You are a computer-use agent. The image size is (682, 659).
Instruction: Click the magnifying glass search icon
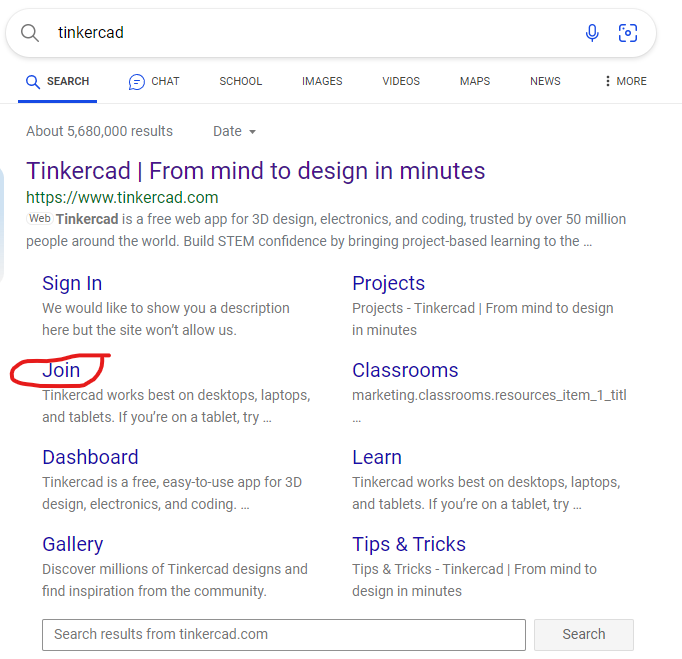30,33
